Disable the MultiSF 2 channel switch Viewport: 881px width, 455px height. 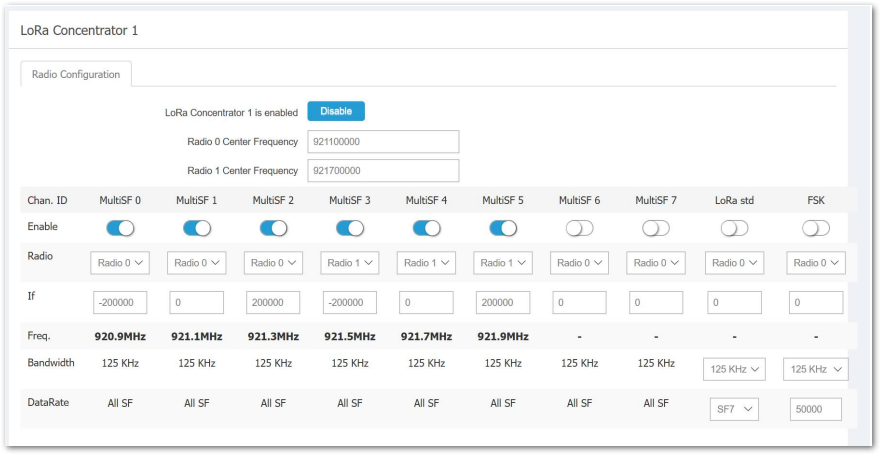coord(273,228)
